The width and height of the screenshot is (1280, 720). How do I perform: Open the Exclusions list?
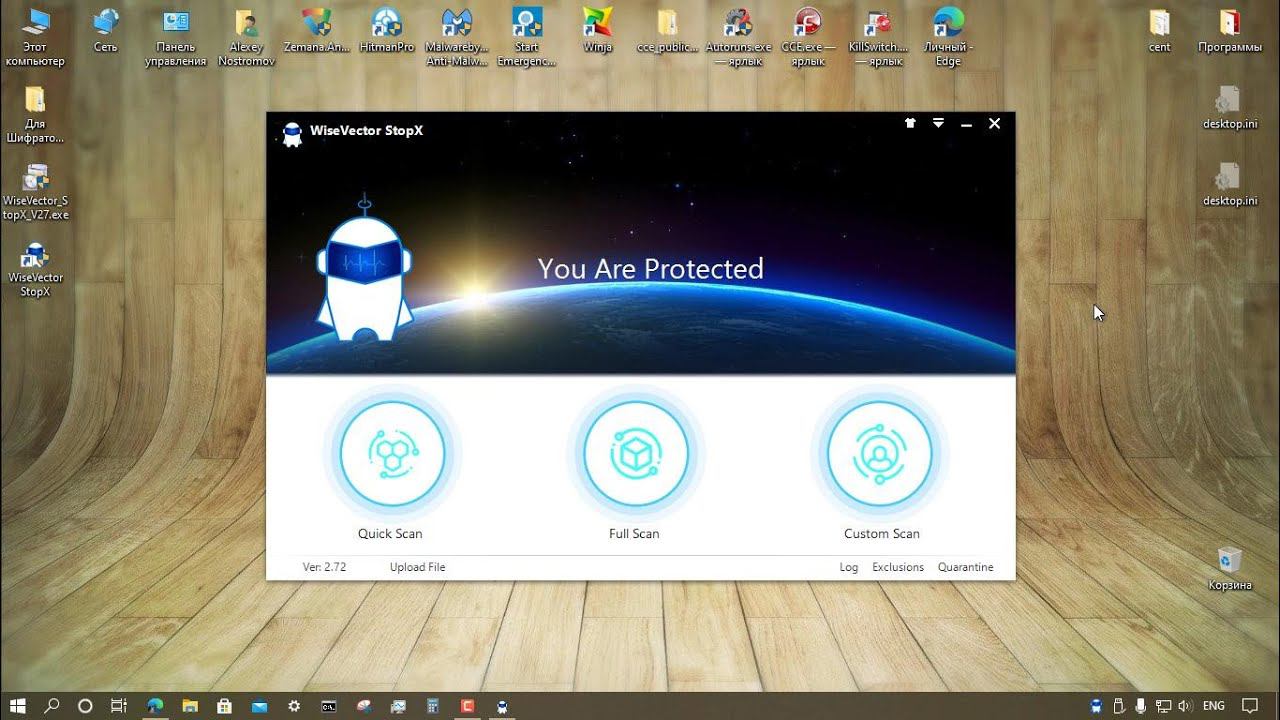coord(898,567)
